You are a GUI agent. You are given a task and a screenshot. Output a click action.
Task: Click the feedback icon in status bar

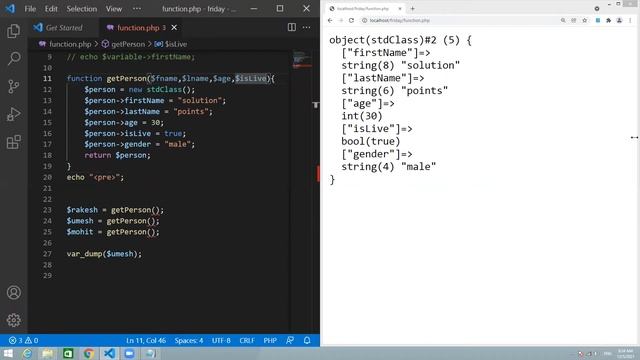(x=290, y=340)
